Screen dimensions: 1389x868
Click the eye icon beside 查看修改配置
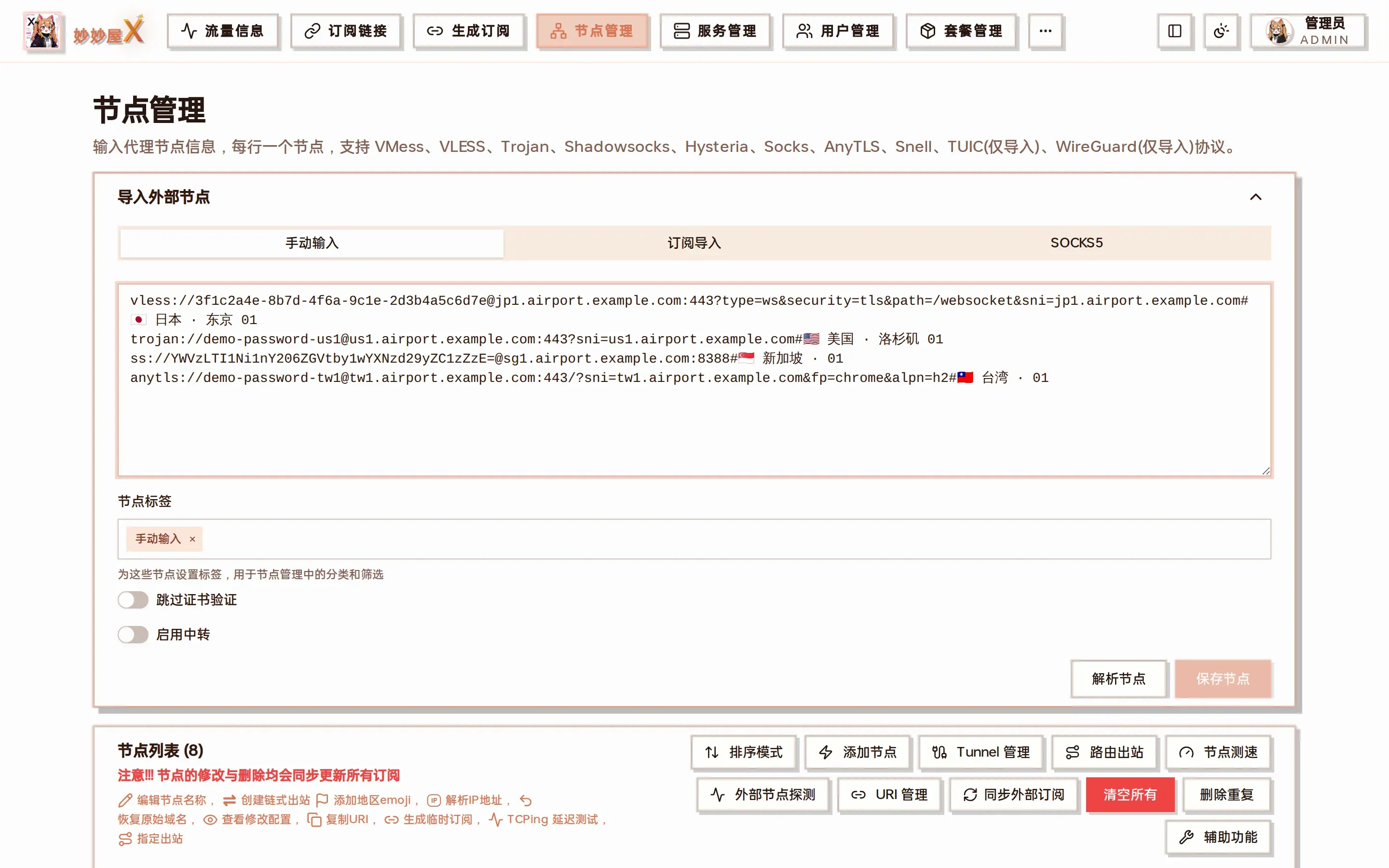click(x=210, y=820)
